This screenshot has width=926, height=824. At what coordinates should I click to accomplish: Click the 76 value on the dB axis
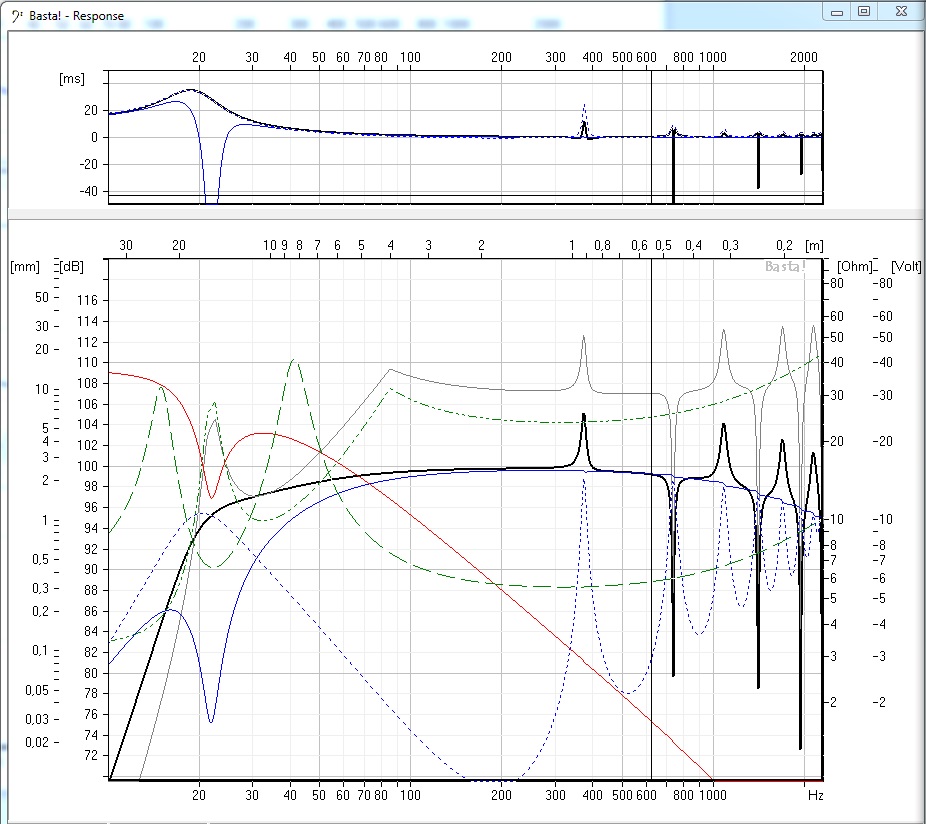91,715
